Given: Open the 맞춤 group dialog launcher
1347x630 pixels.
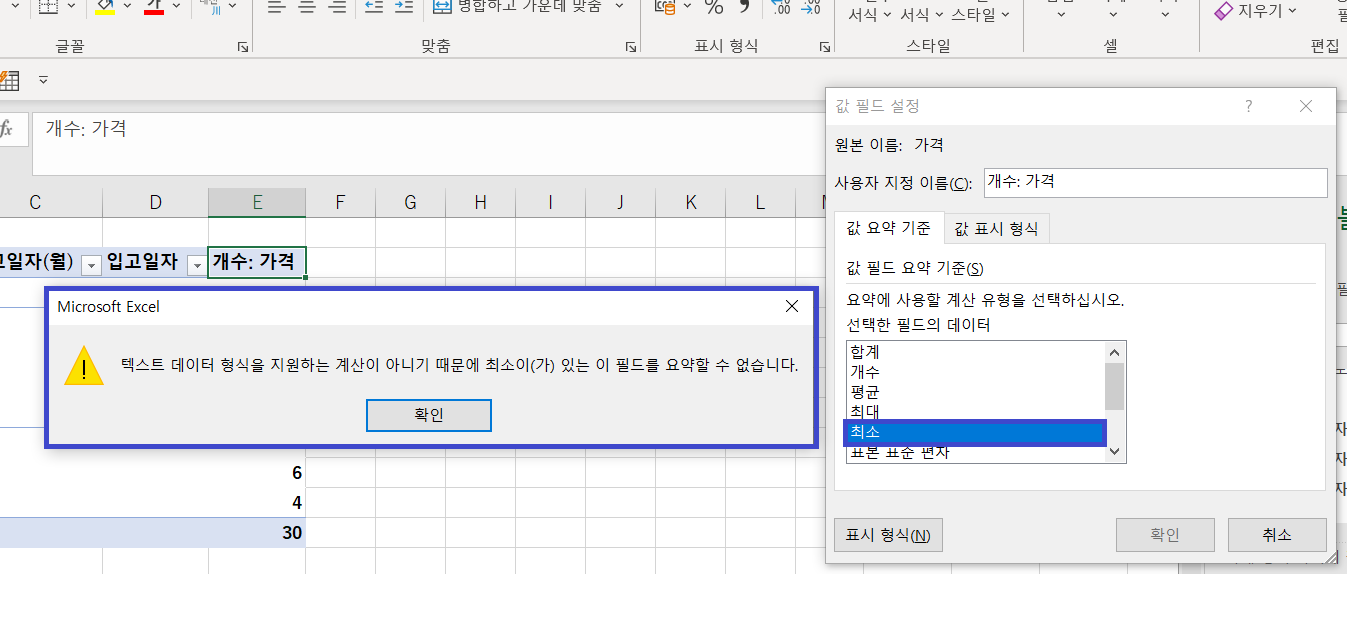Looking at the screenshot, I should point(630,47).
